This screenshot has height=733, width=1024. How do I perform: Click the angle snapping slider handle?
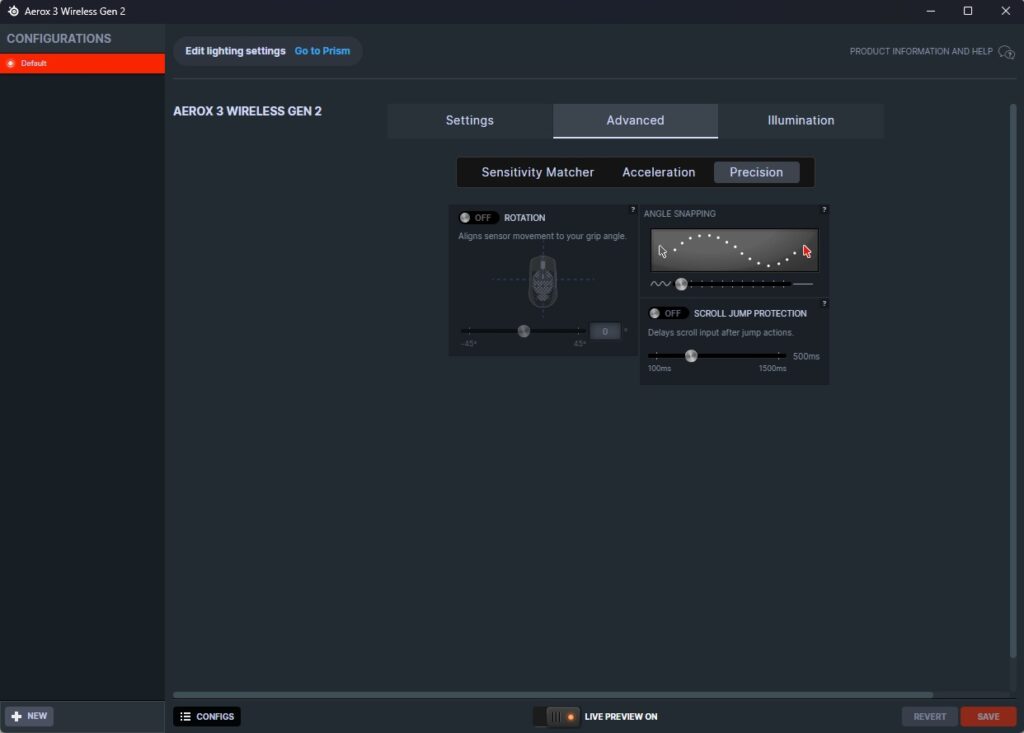click(681, 284)
